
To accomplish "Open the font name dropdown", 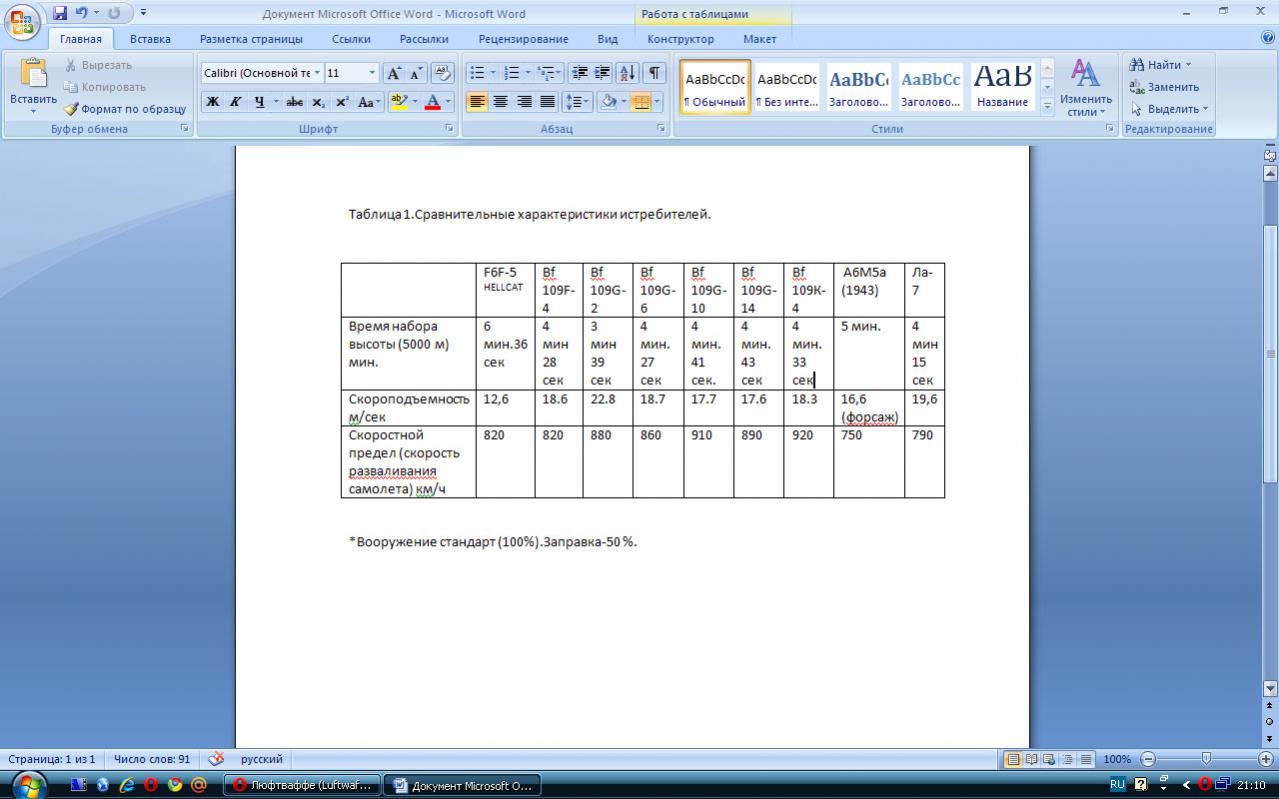I will [x=318, y=73].
